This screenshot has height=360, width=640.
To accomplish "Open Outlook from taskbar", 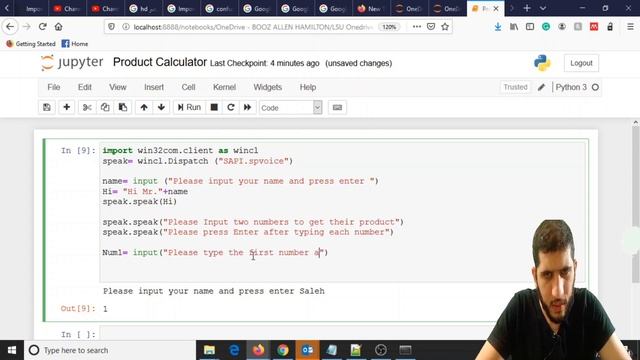I will tap(307, 350).
